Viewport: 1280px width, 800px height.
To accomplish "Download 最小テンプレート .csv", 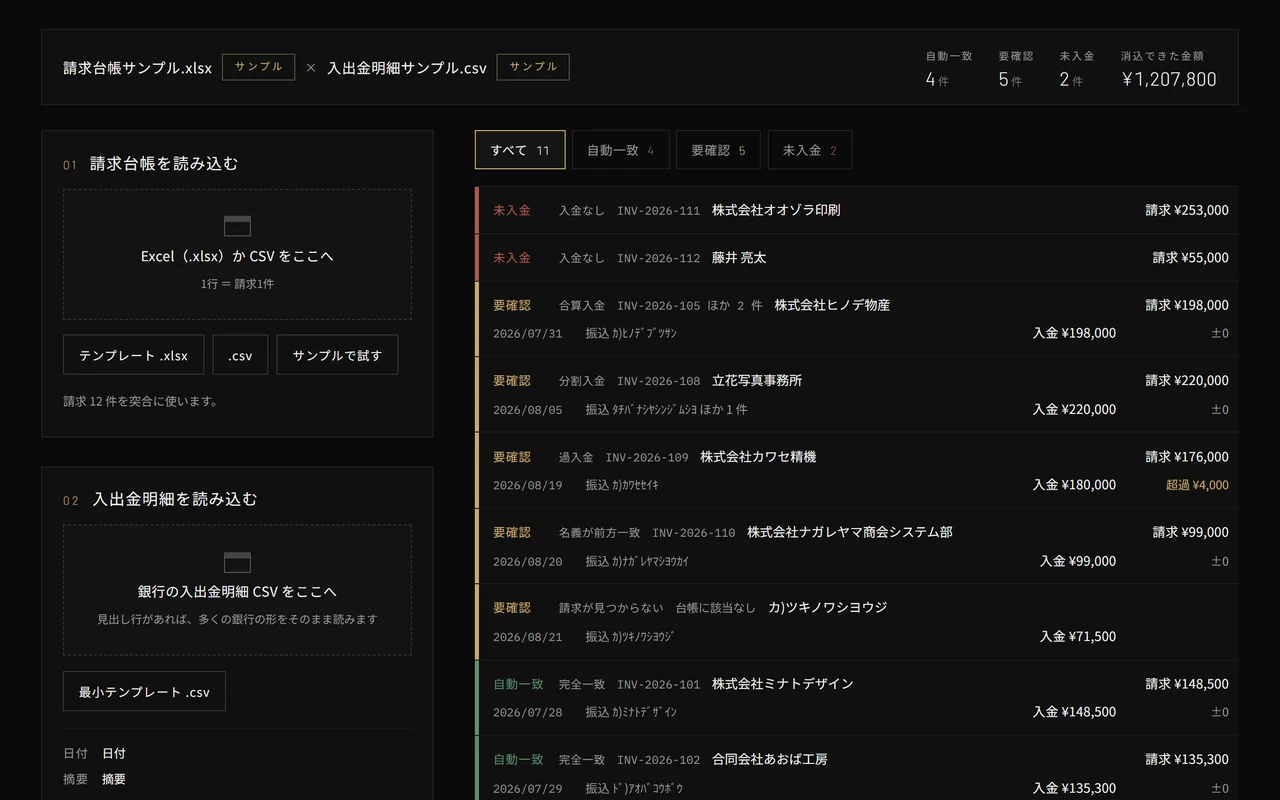I will (144, 691).
